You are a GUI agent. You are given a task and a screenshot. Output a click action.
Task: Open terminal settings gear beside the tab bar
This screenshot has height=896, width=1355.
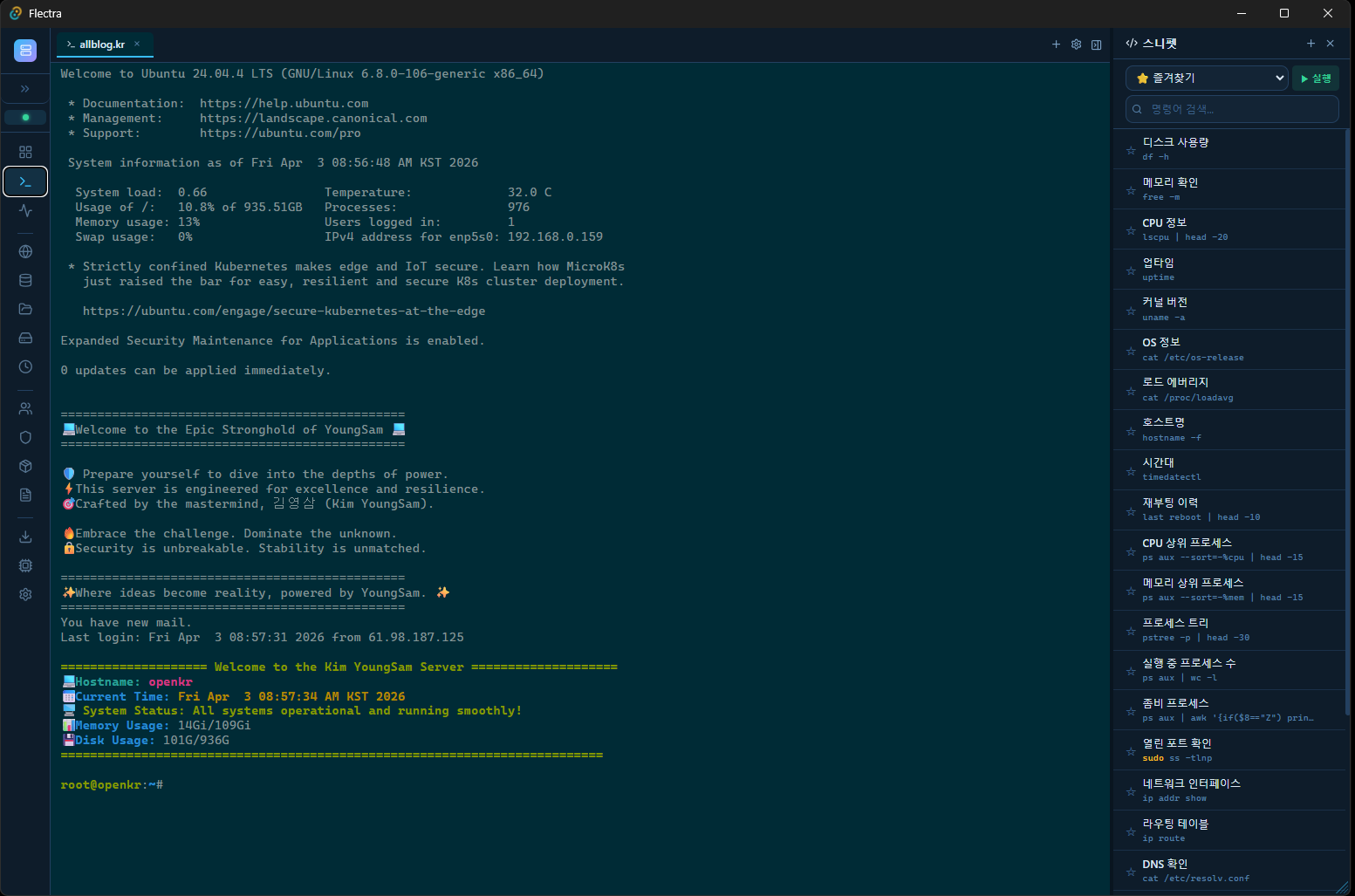1076,44
